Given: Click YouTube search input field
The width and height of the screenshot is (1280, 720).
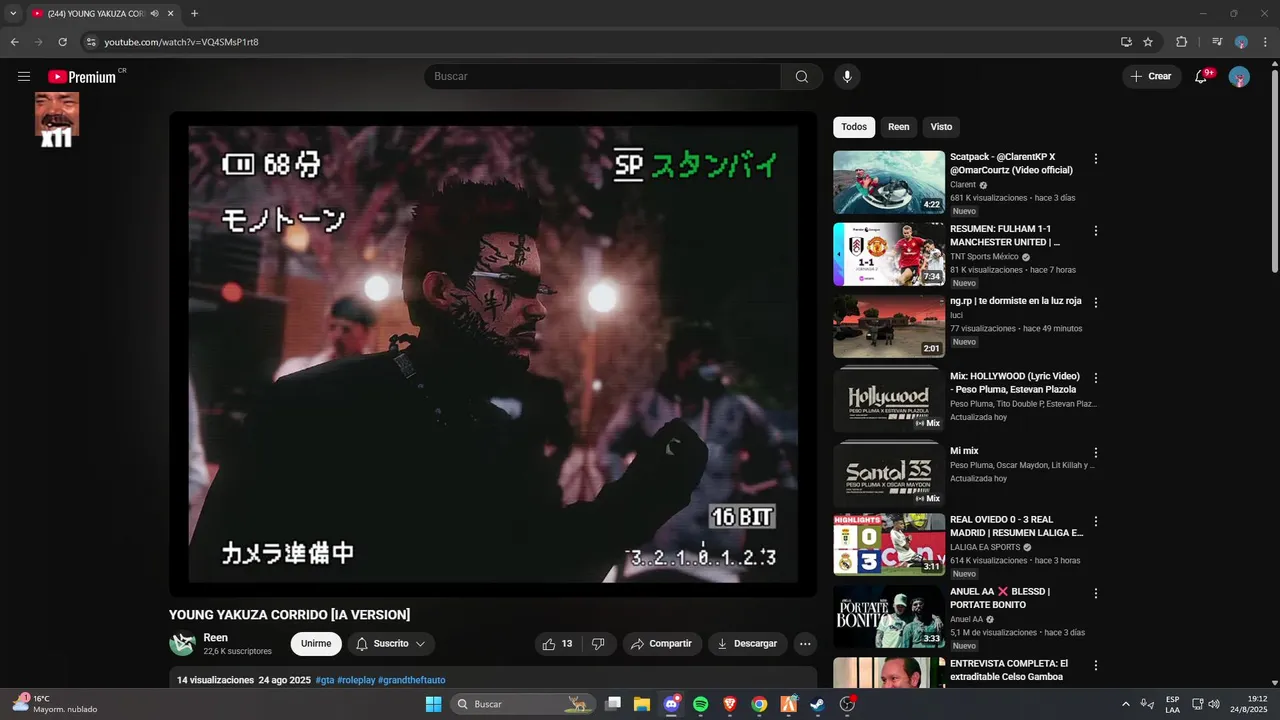Looking at the screenshot, I should click(602, 77).
